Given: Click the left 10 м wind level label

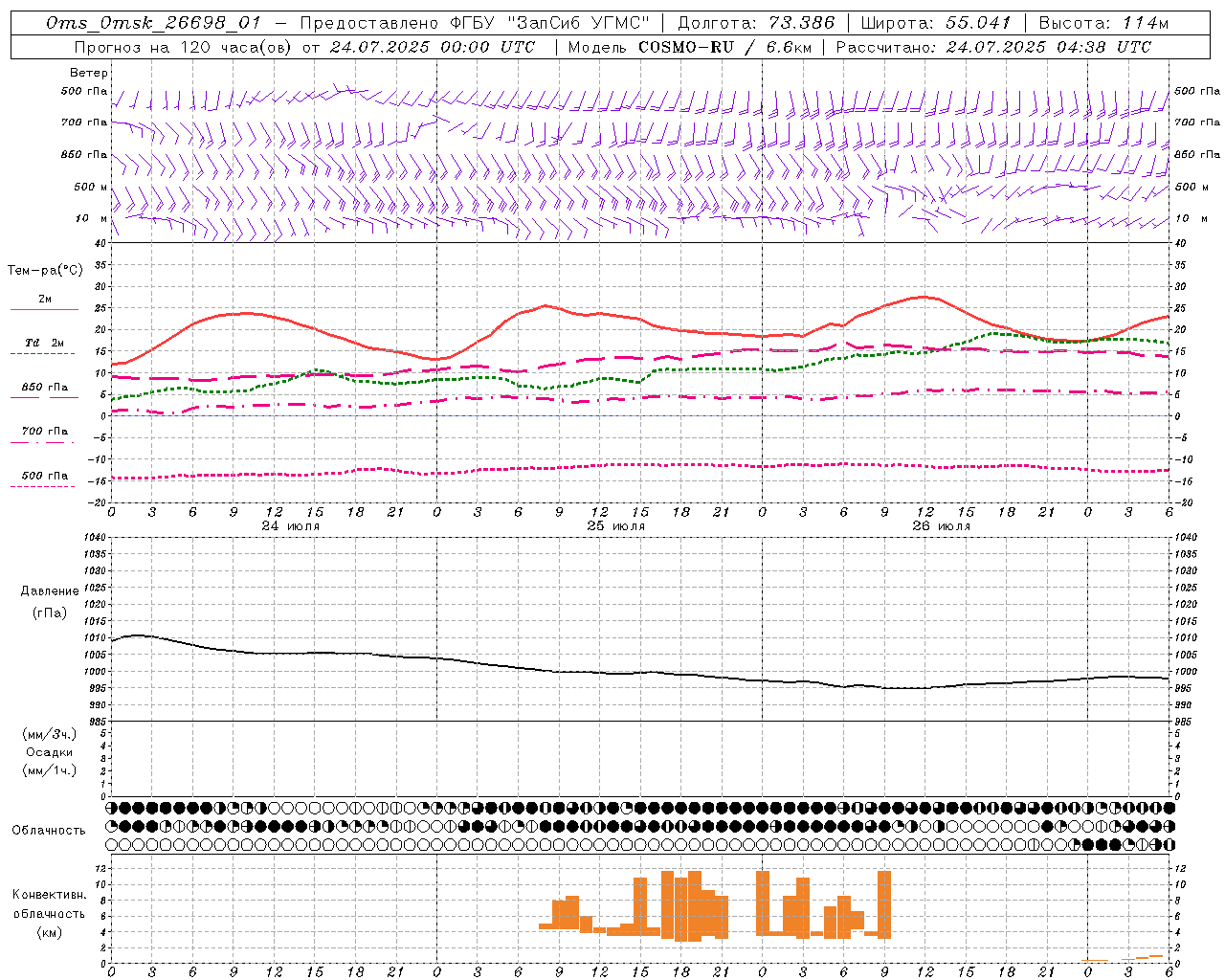Looking at the screenshot, I should 91,218.
